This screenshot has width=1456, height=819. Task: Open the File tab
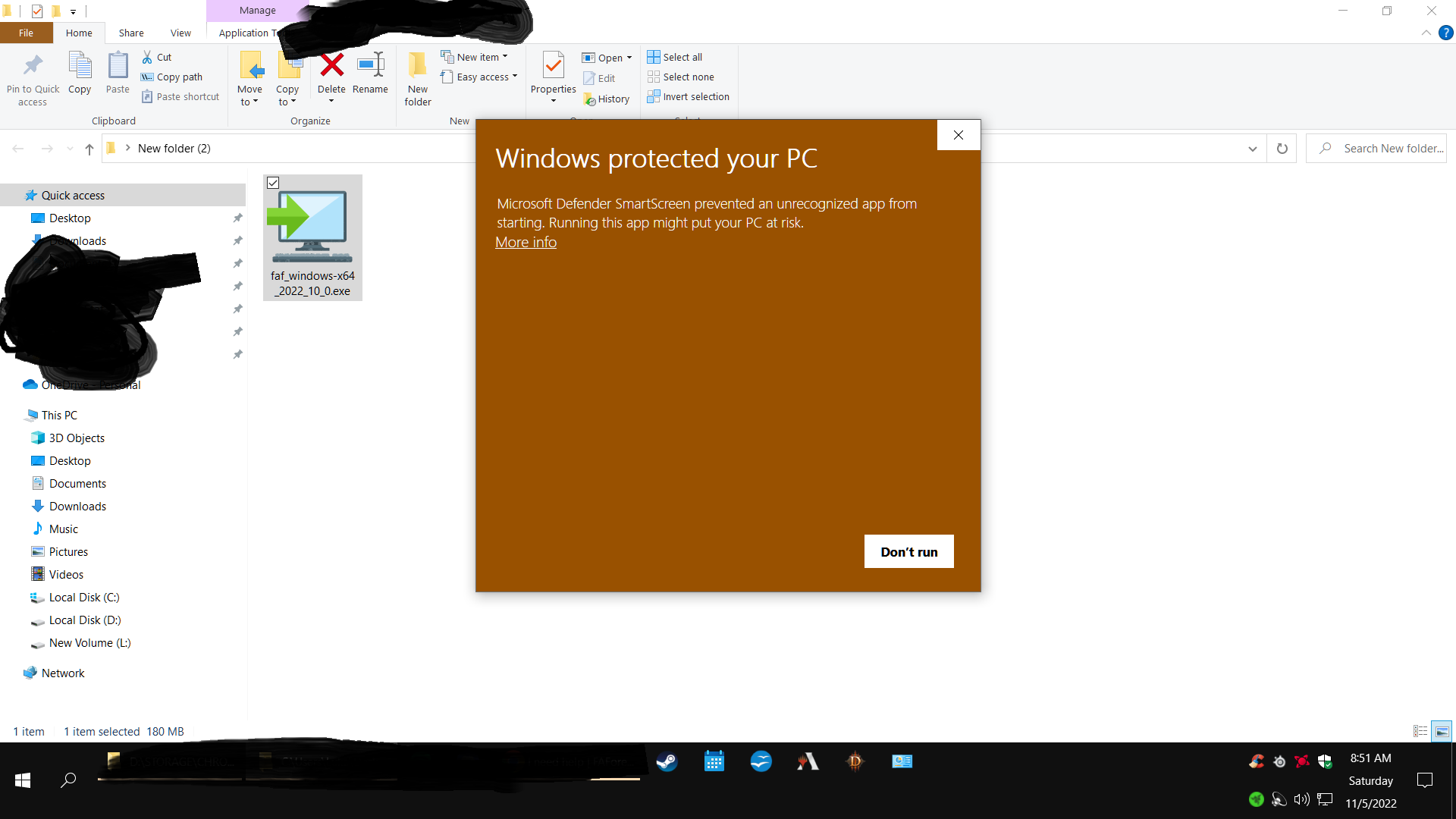pyautogui.click(x=27, y=33)
